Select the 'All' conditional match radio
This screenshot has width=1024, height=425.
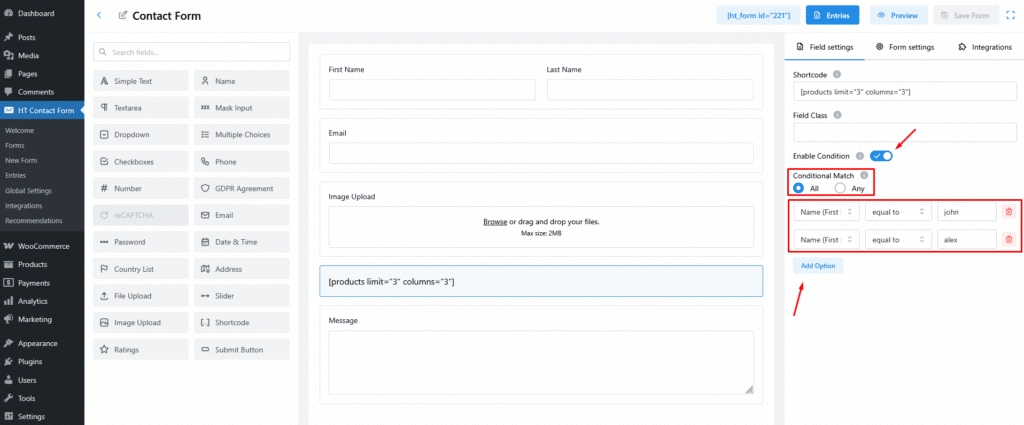coord(799,188)
